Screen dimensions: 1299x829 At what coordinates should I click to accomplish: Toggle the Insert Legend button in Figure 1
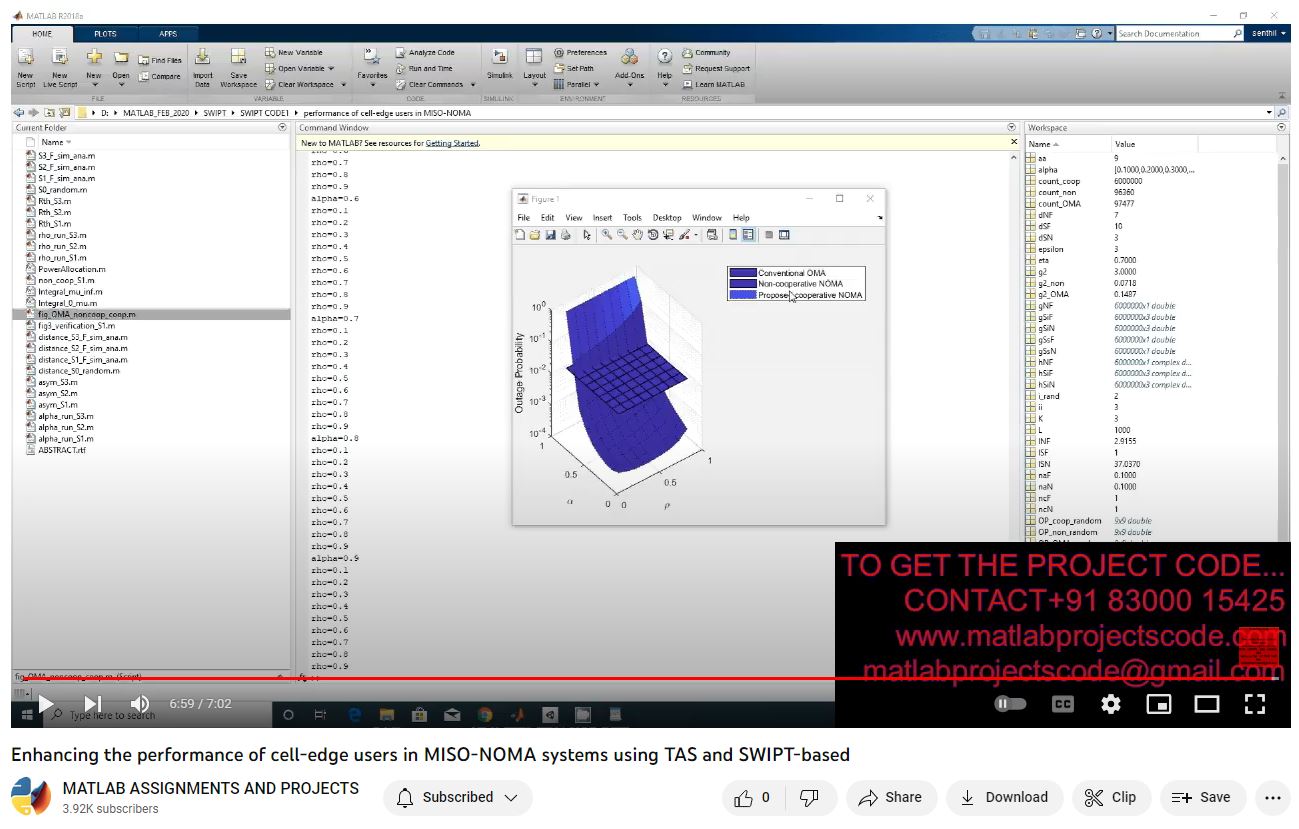[747, 235]
